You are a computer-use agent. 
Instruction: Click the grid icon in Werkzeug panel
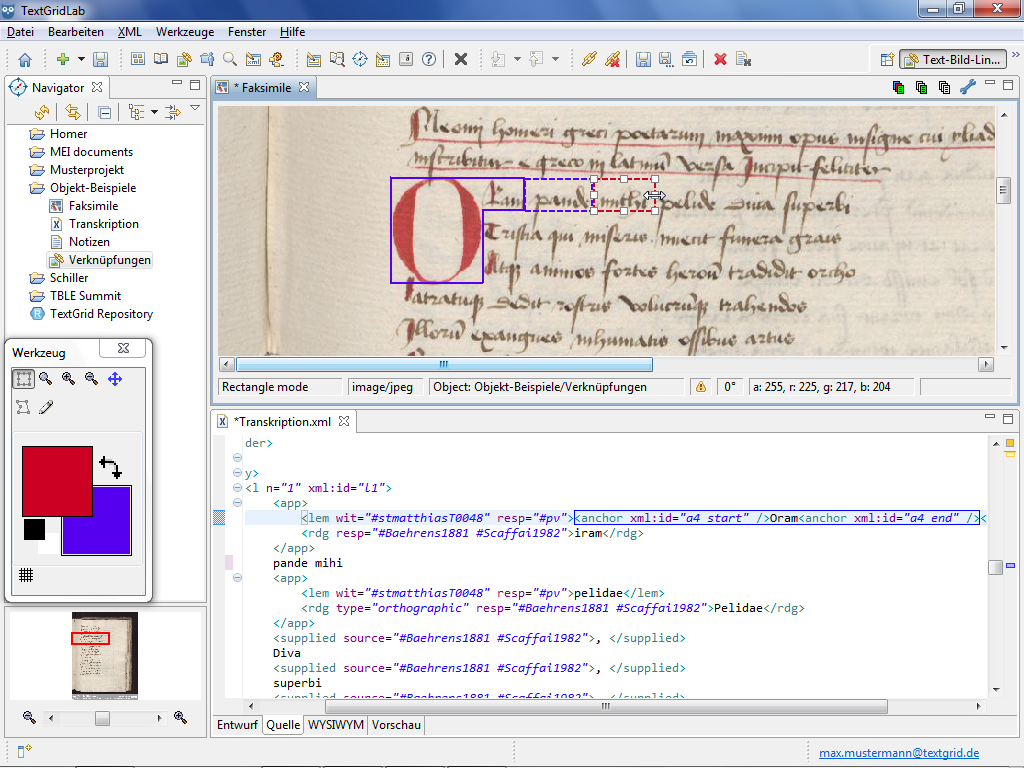26,575
